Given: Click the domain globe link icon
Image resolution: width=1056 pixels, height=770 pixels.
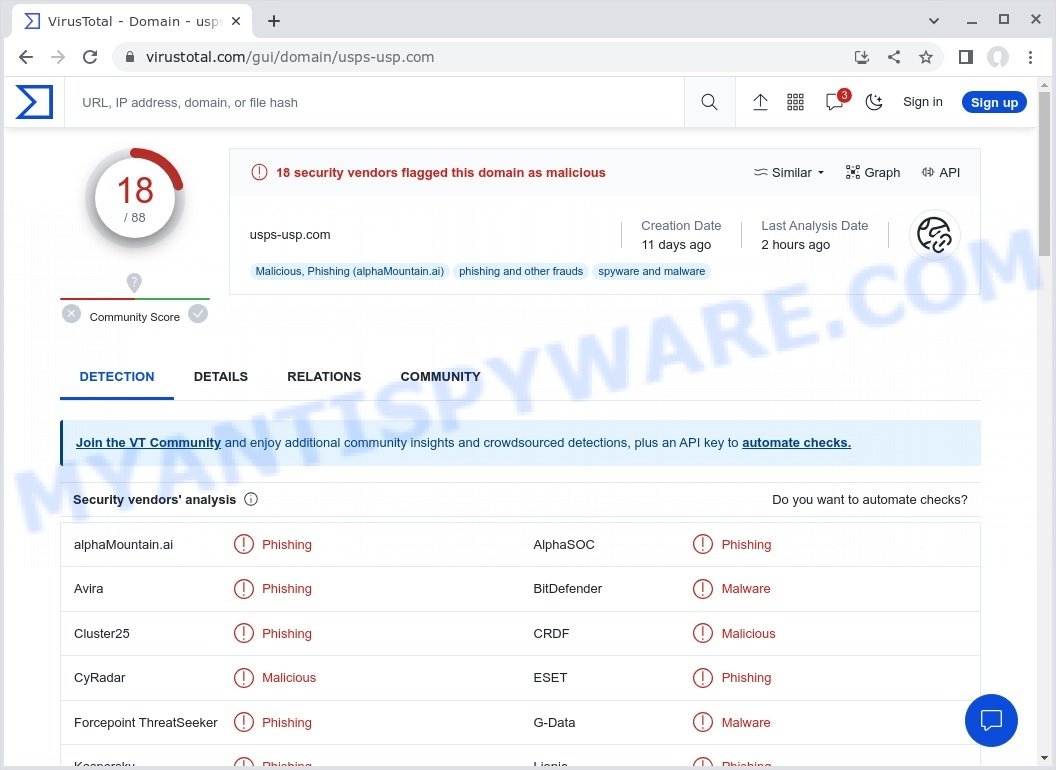Looking at the screenshot, I should click(934, 235).
